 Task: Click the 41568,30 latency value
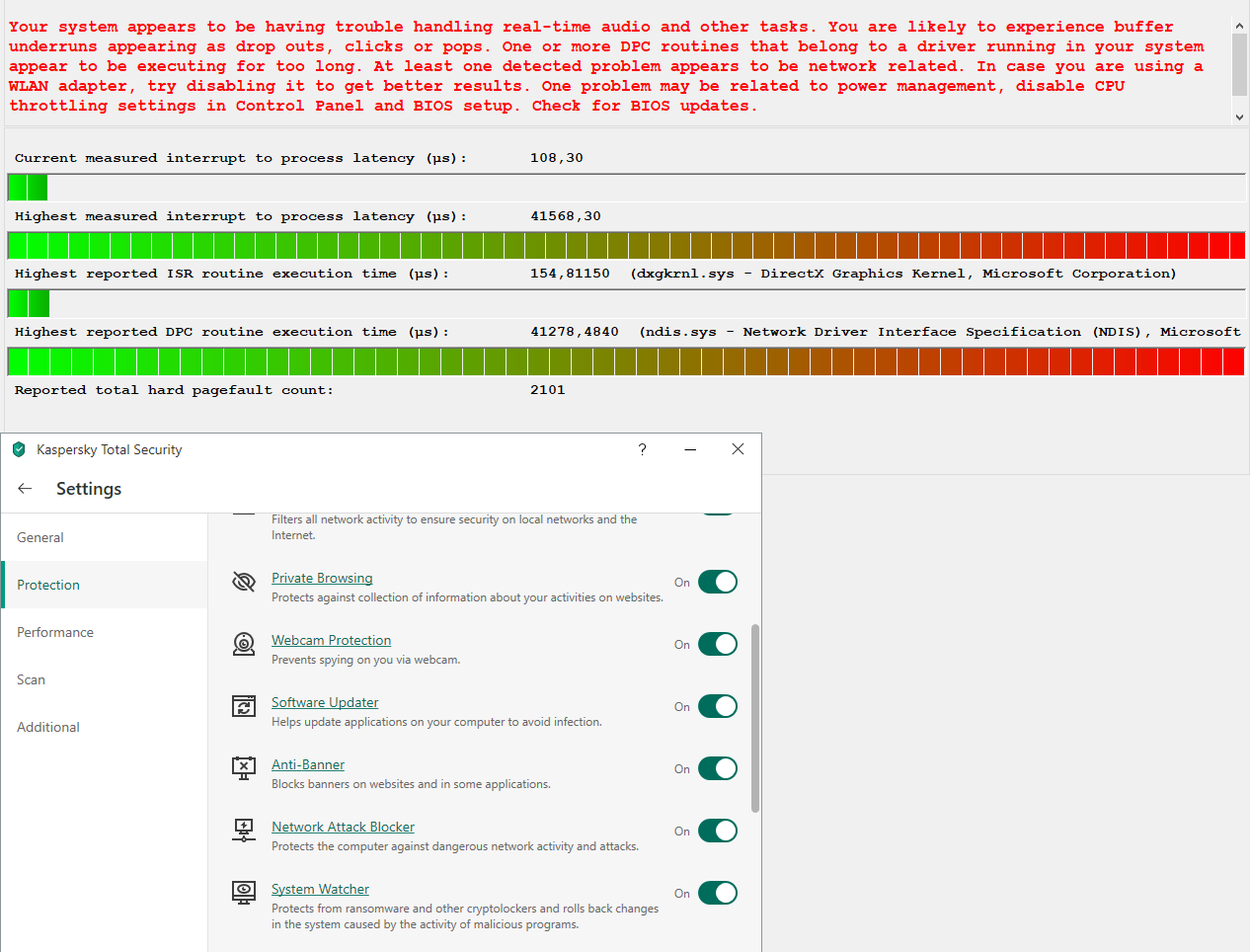point(565,216)
